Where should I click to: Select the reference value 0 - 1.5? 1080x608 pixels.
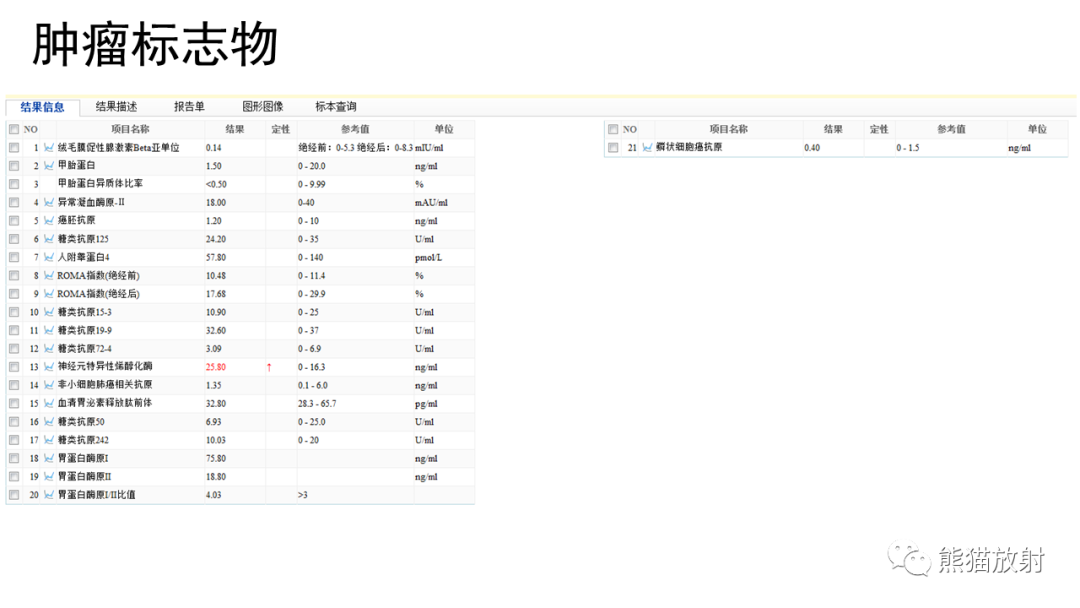908,148
